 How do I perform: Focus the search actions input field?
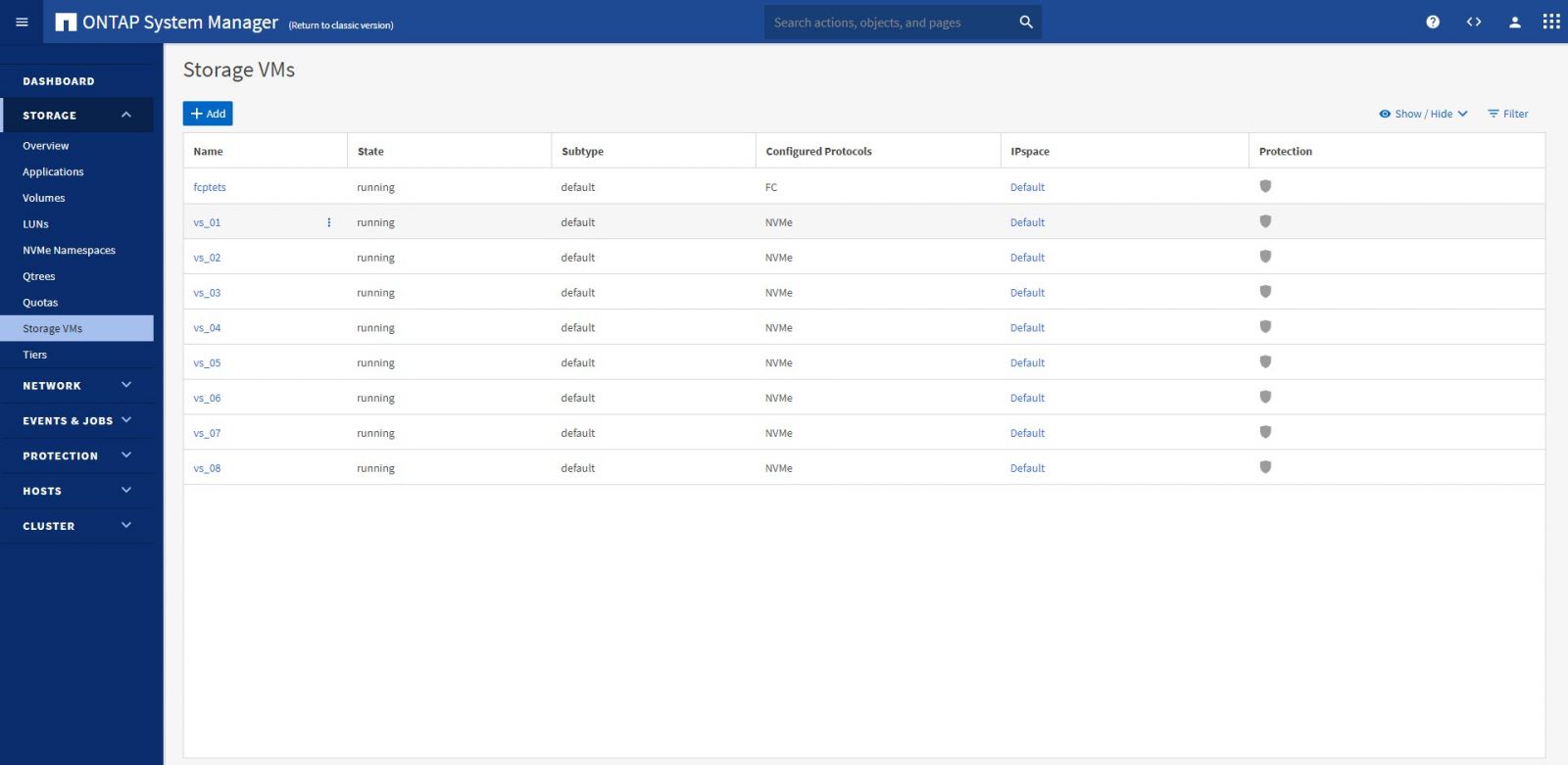click(x=887, y=22)
